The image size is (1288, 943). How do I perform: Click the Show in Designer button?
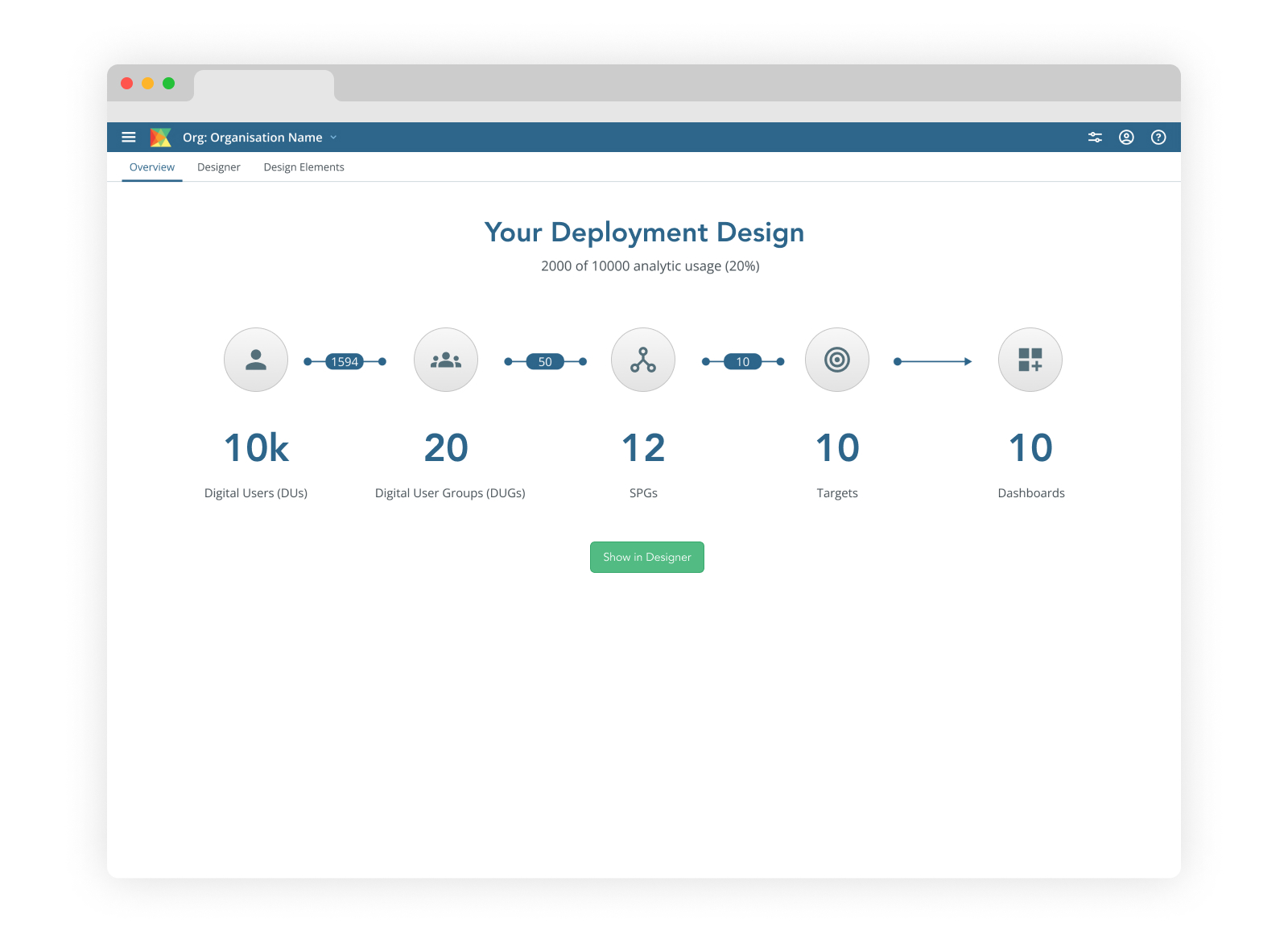coord(647,557)
